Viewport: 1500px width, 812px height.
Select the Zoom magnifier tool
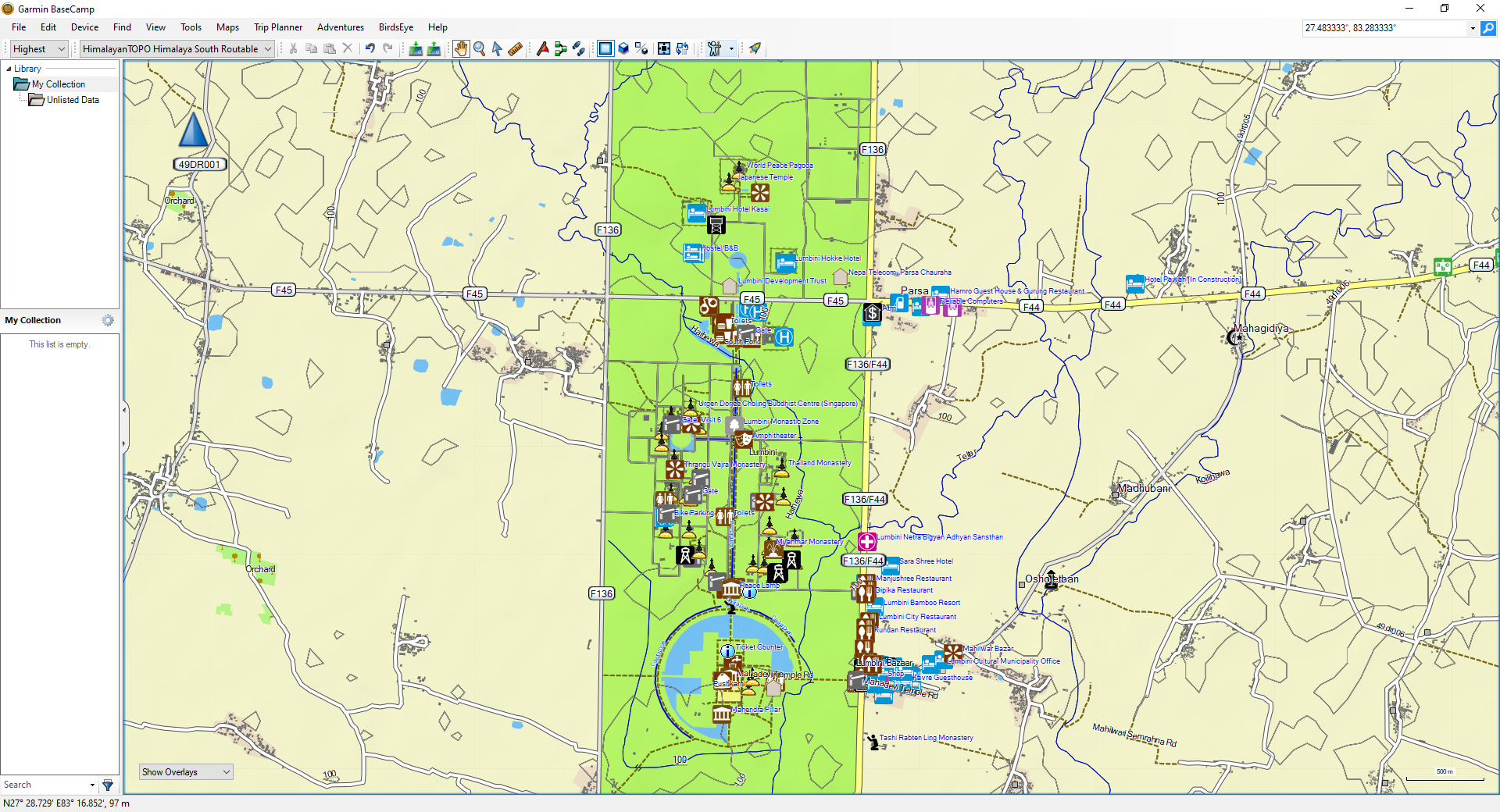[479, 48]
